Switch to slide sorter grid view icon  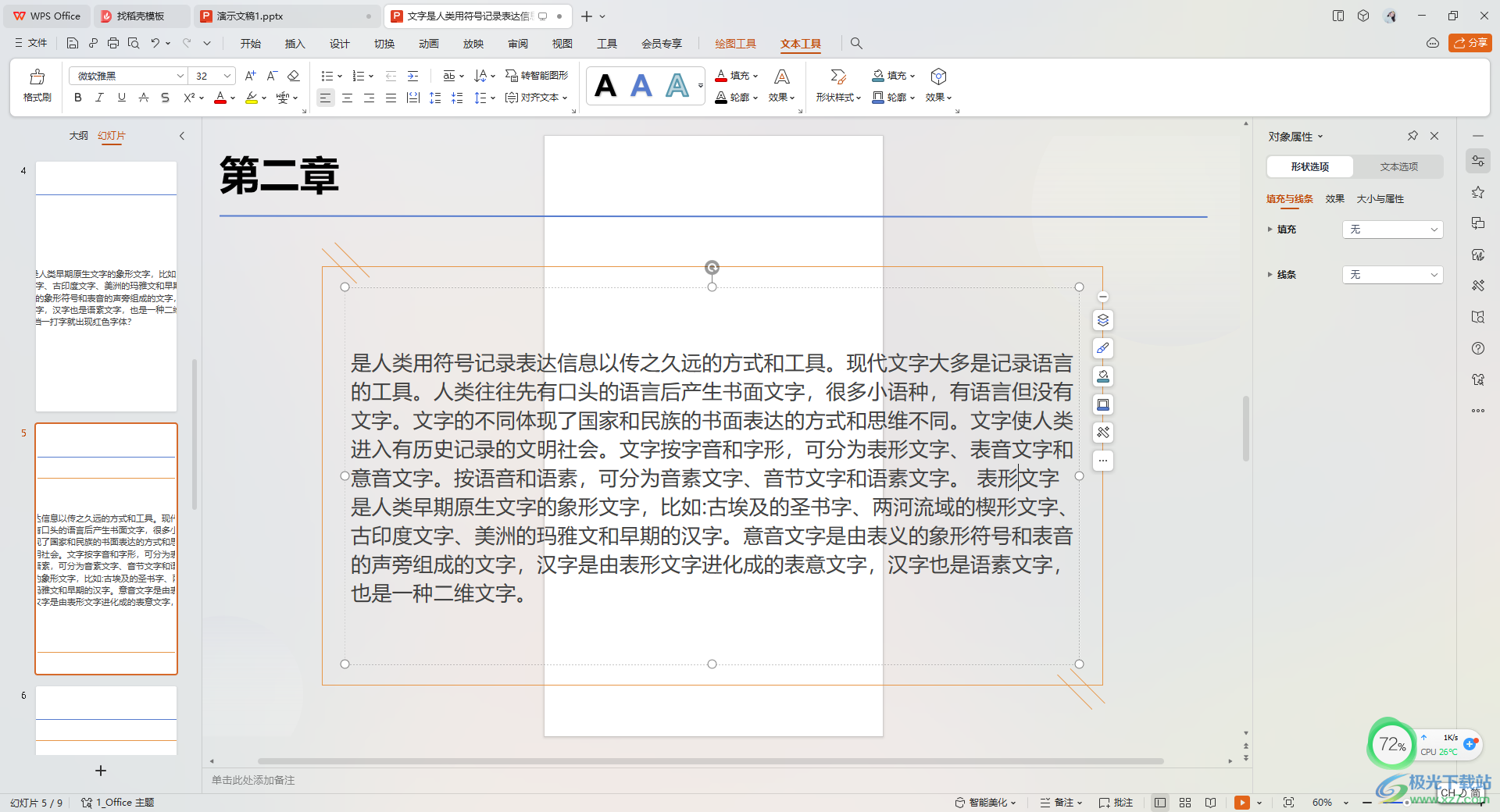pos(1185,802)
